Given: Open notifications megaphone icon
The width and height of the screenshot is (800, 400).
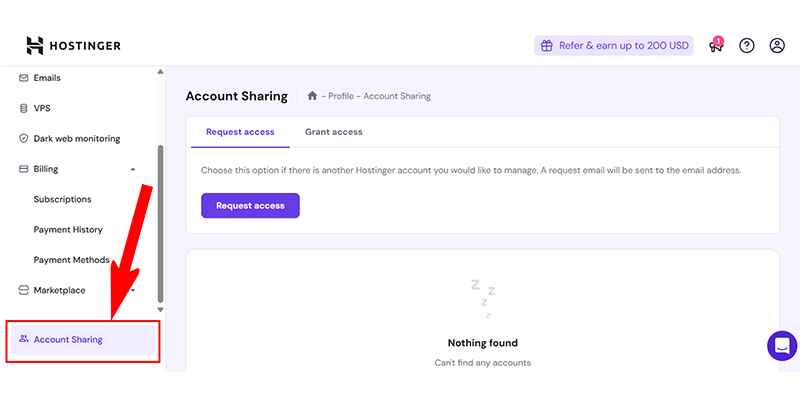Looking at the screenshot, I should pyautogui.click(x=716, y=45).
